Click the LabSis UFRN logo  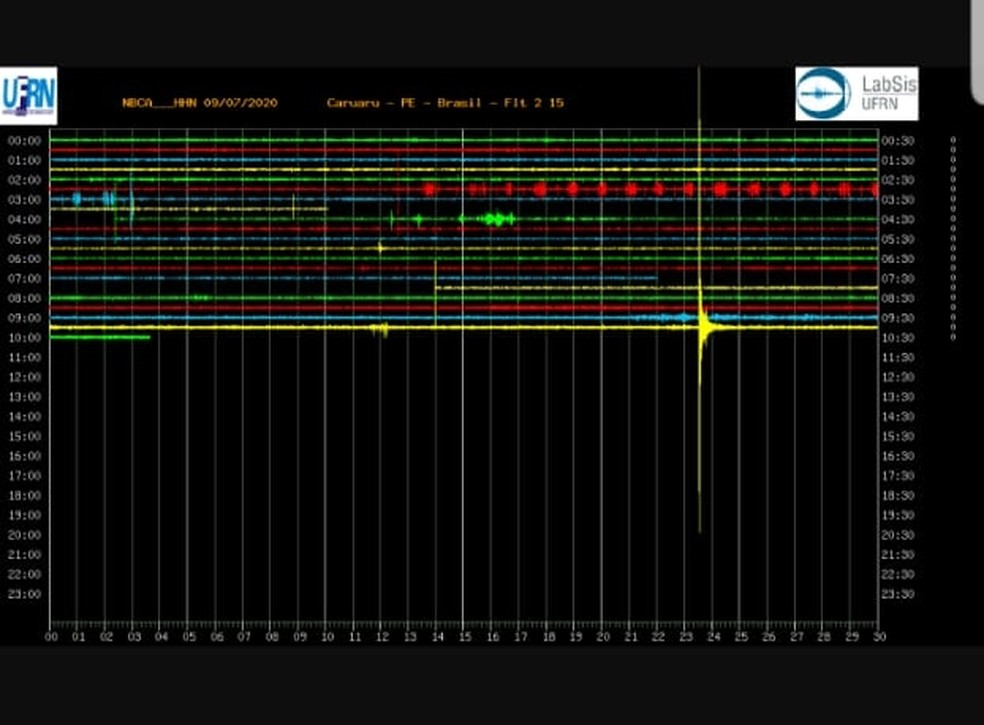click(856, 94)
